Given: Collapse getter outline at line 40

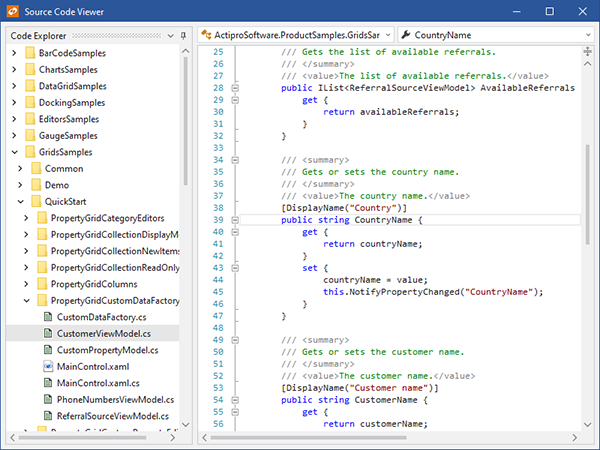Looking at the screenshot, I should (x=235, y=232).
